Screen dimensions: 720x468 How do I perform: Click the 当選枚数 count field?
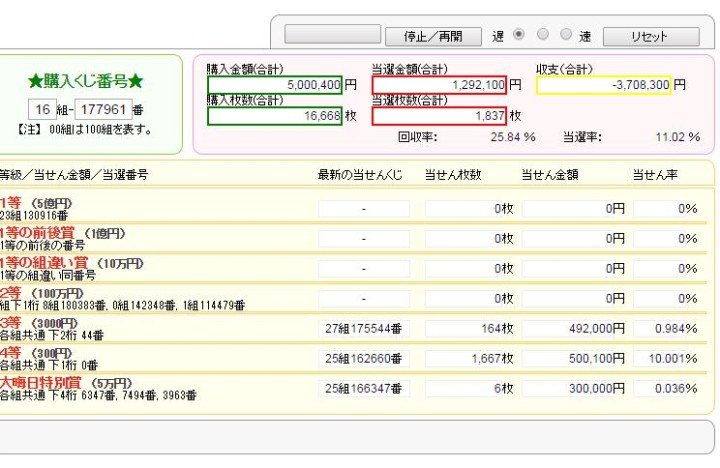(x=440, y=116)
